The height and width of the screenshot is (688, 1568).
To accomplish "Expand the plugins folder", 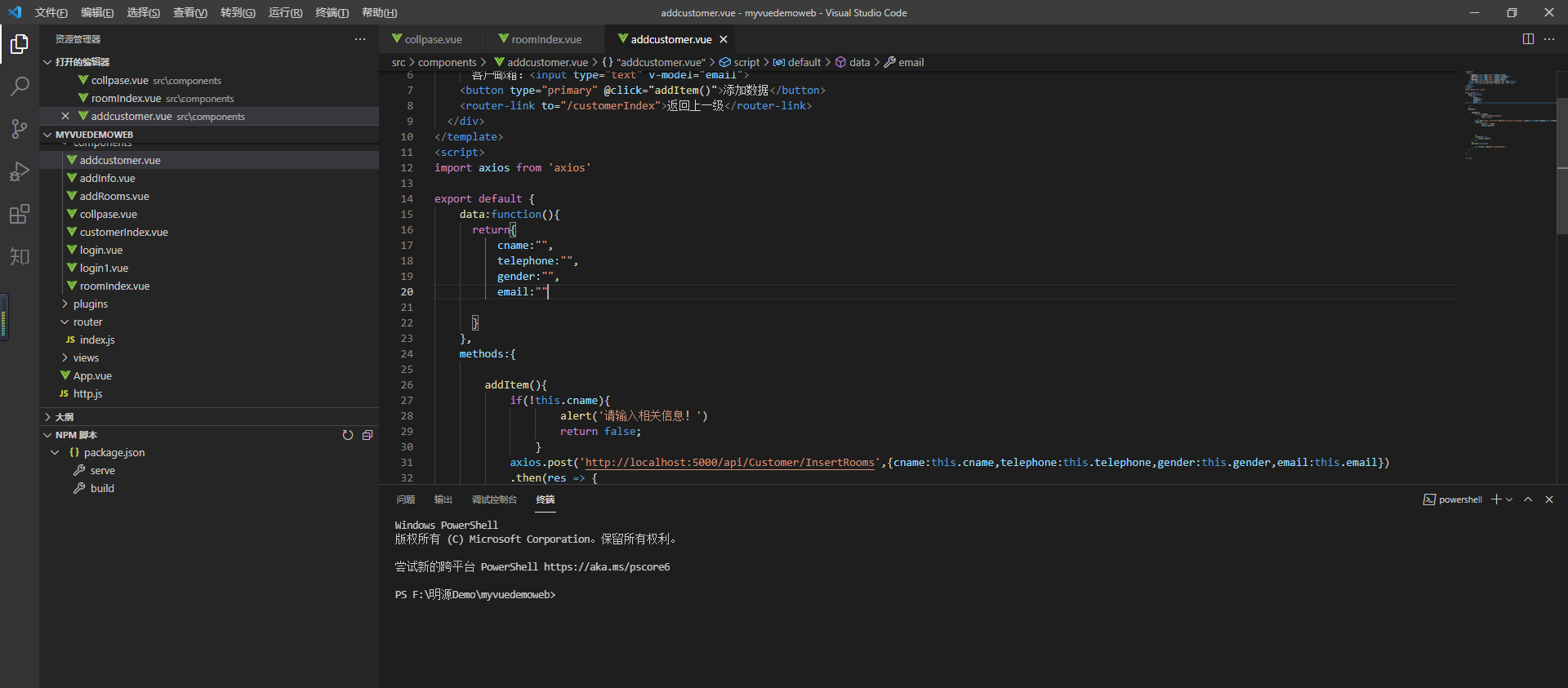I will (65, 304).
